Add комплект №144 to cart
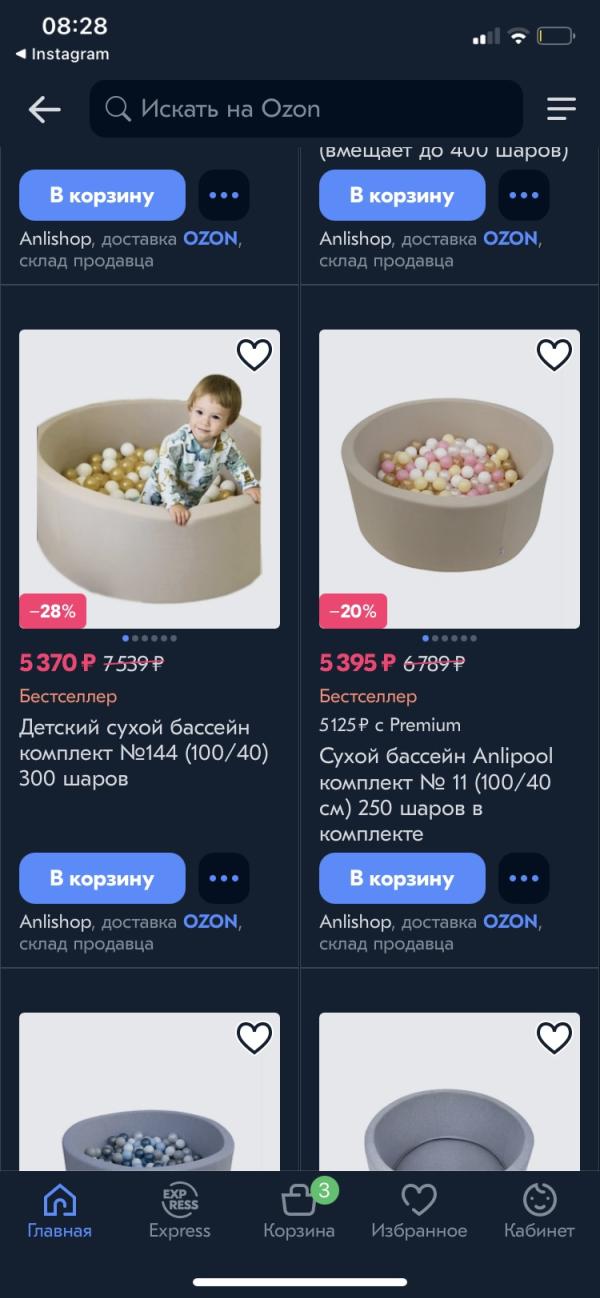This screenshot has height=1298, width=600. tap(102, 879)
